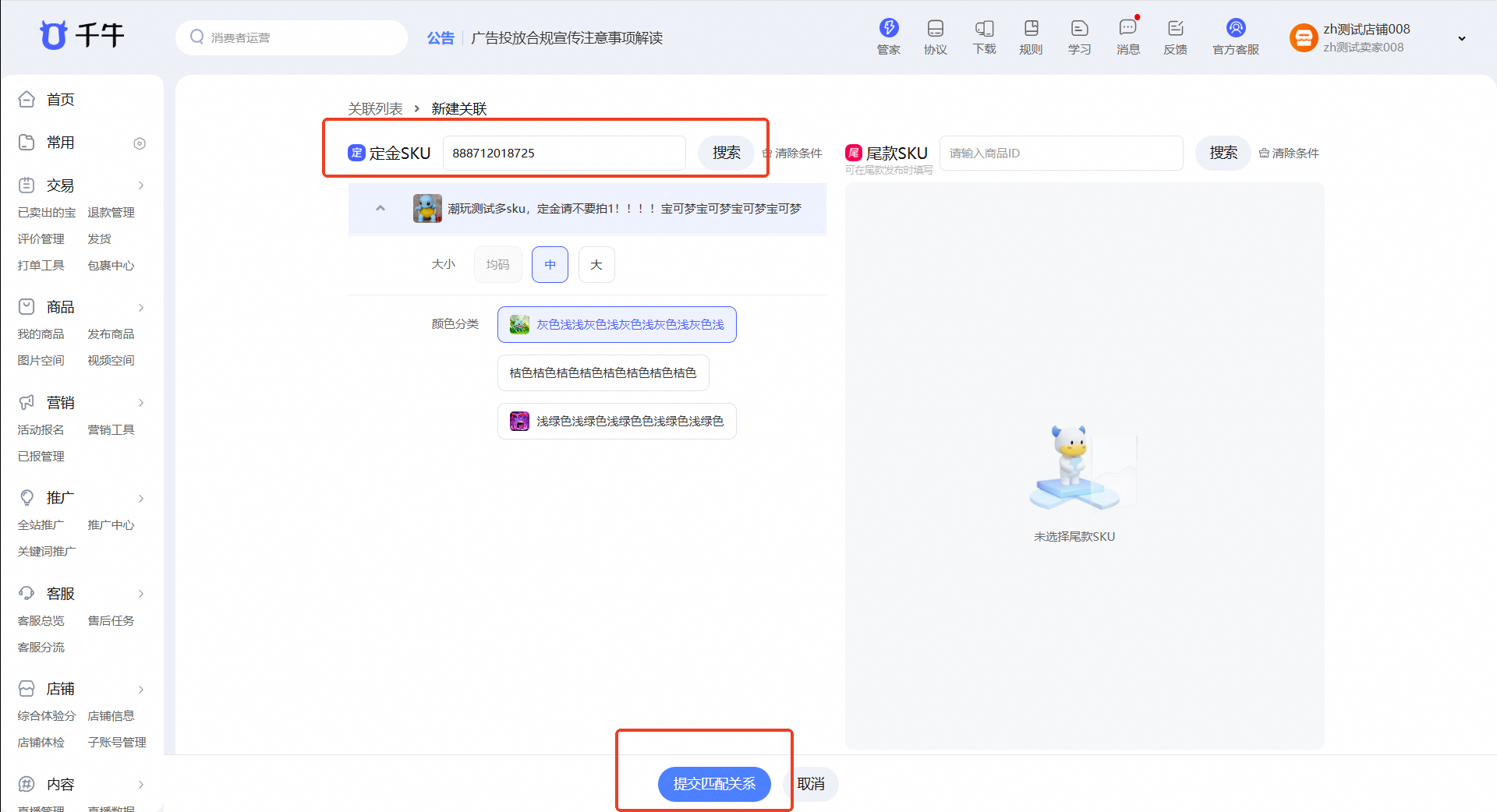Open 我的商品 in sidebar
This screenshot has height=812, width=1497.
pos(41,334)
